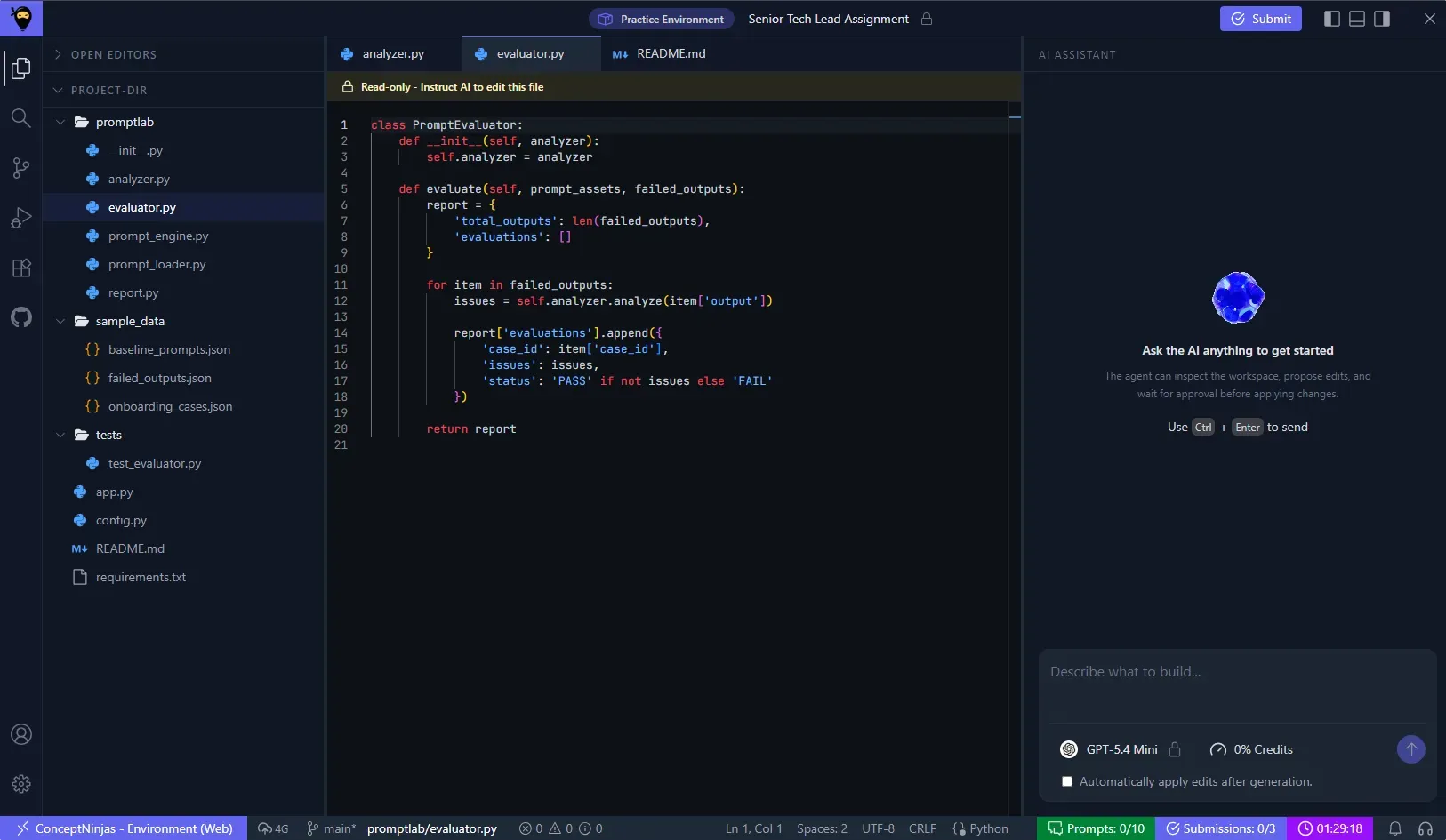Click the Practice Environment badge
This screenshot has width=1446, height=840.
tap(662, 19)
